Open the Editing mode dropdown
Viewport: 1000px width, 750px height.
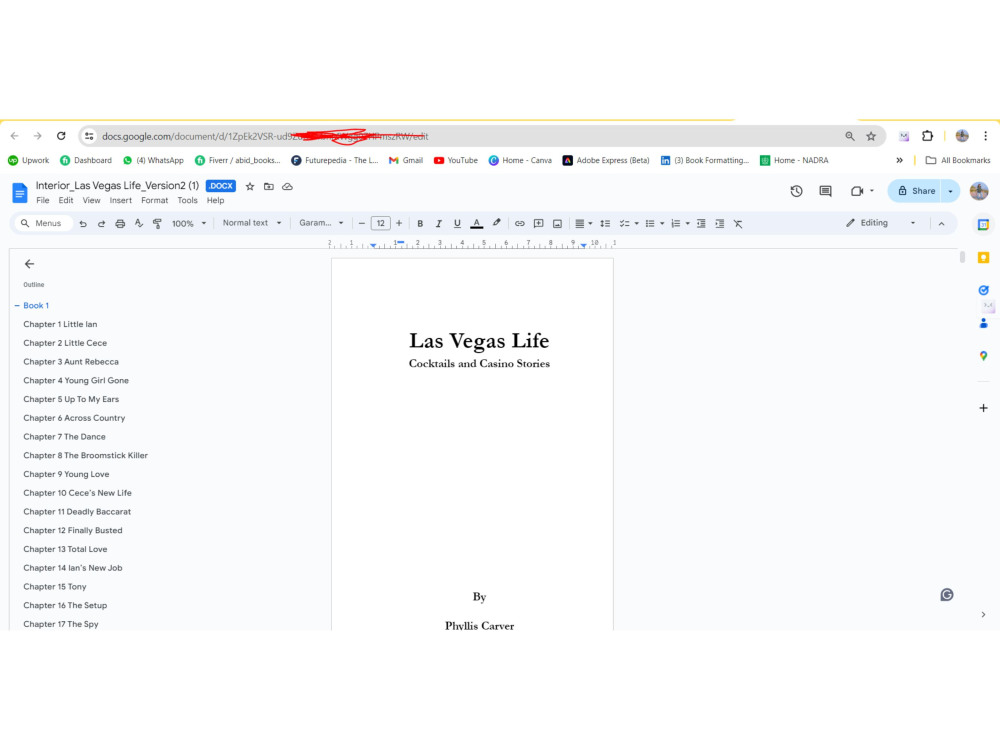(881, 223)
